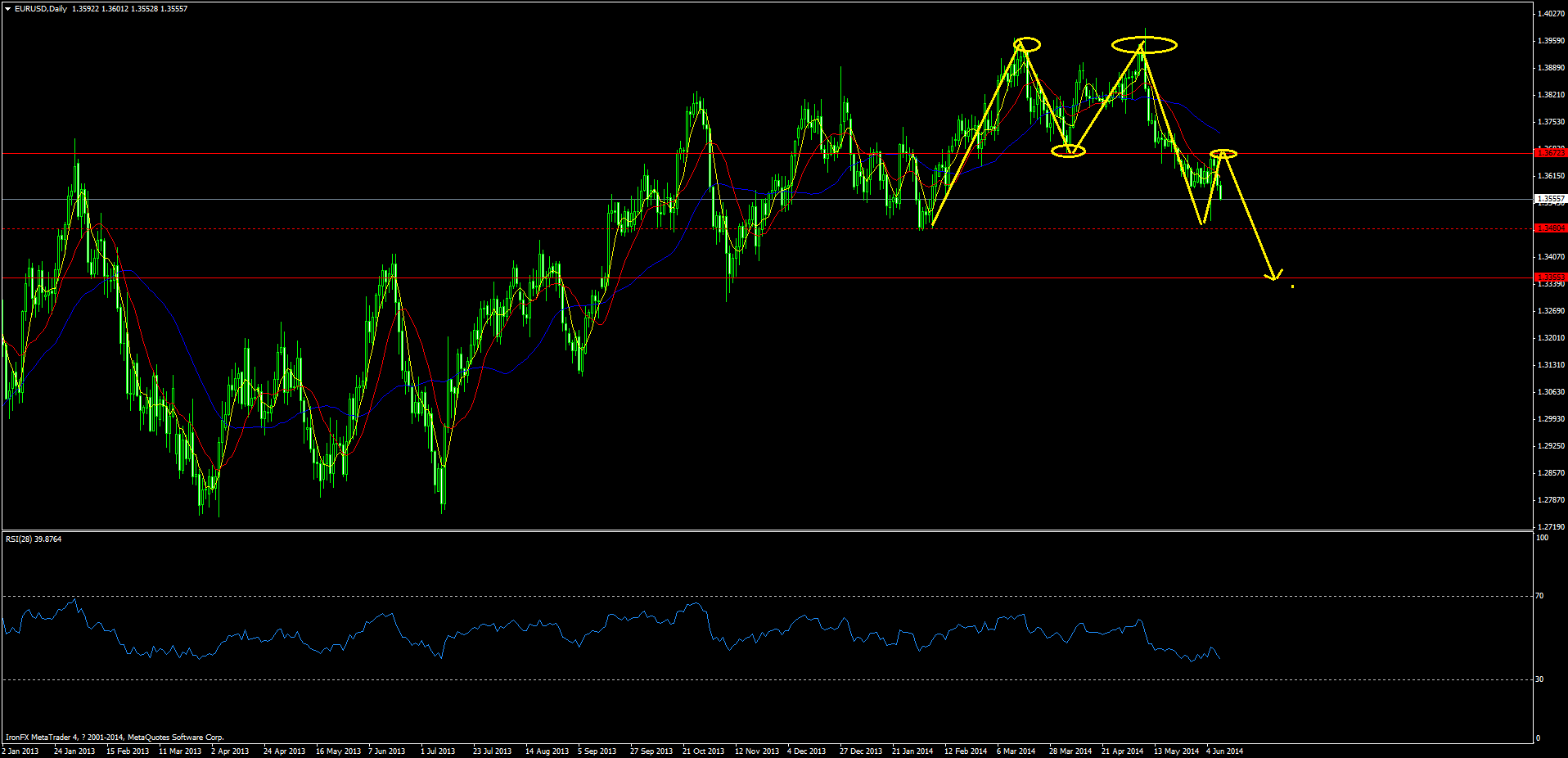Select the yellow ellipse at the late-March low

point(1068,151)
